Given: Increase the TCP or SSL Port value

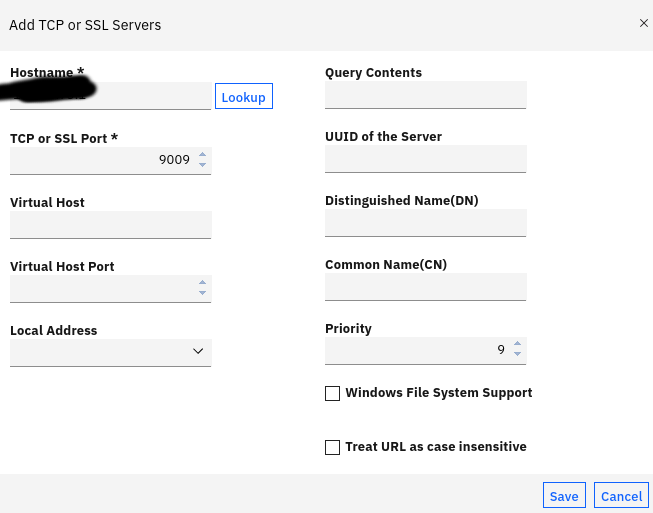Looking at the screenshot, I should [203, 155].
